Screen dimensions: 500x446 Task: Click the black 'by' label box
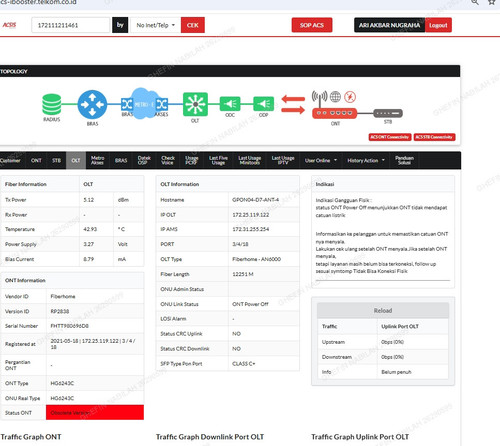[120, 25]
